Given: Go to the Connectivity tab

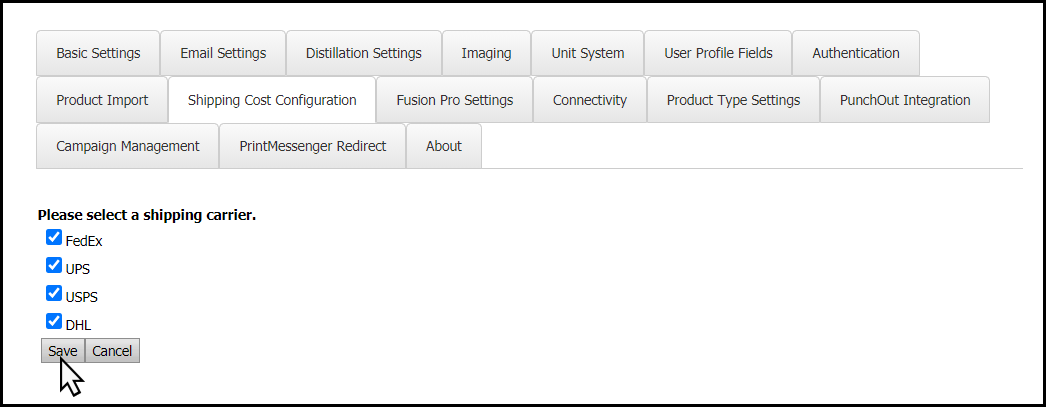Looking at the screenshot, I should coord(590,100).
